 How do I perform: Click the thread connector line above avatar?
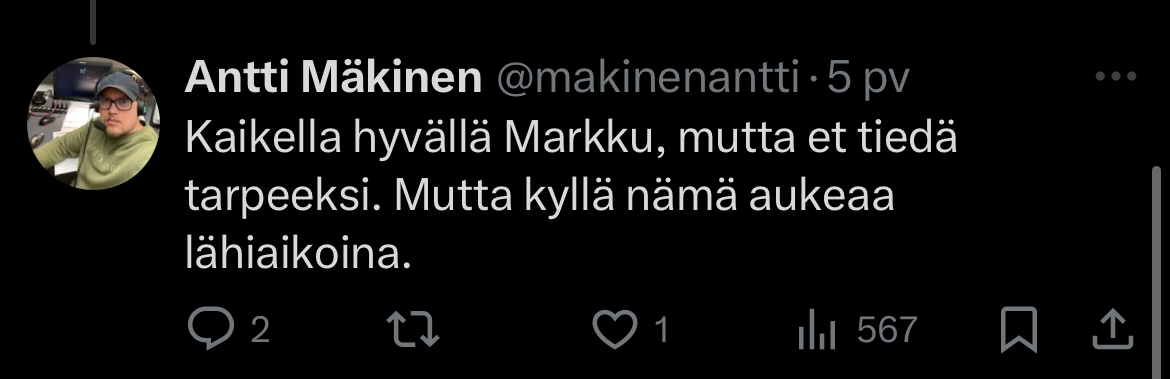click(93, 22)
